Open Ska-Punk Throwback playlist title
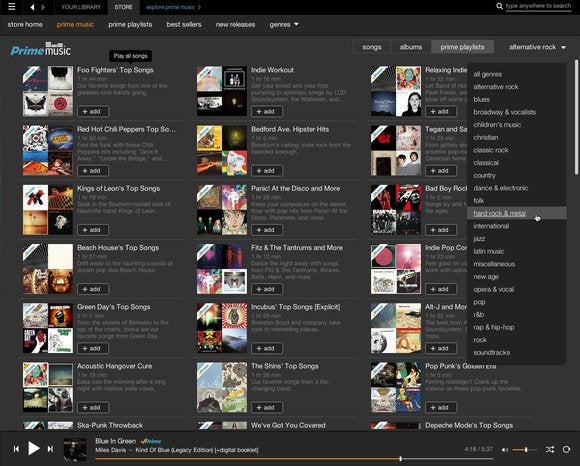Image resolution: width=580 pixels, height=466 pixels. point(110,425)
